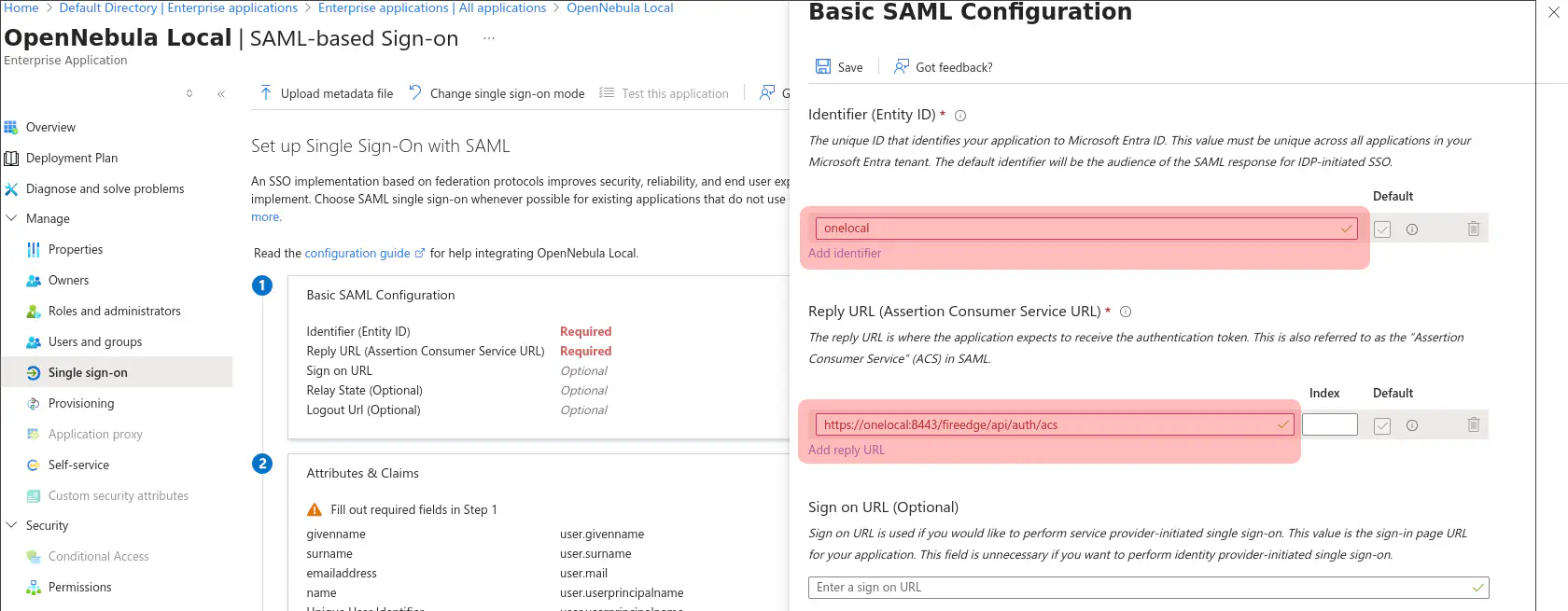This screenshot has width=1568, height=611.
Task: Click Enter a sign on URL field
Action: (x=1149, y=588)
